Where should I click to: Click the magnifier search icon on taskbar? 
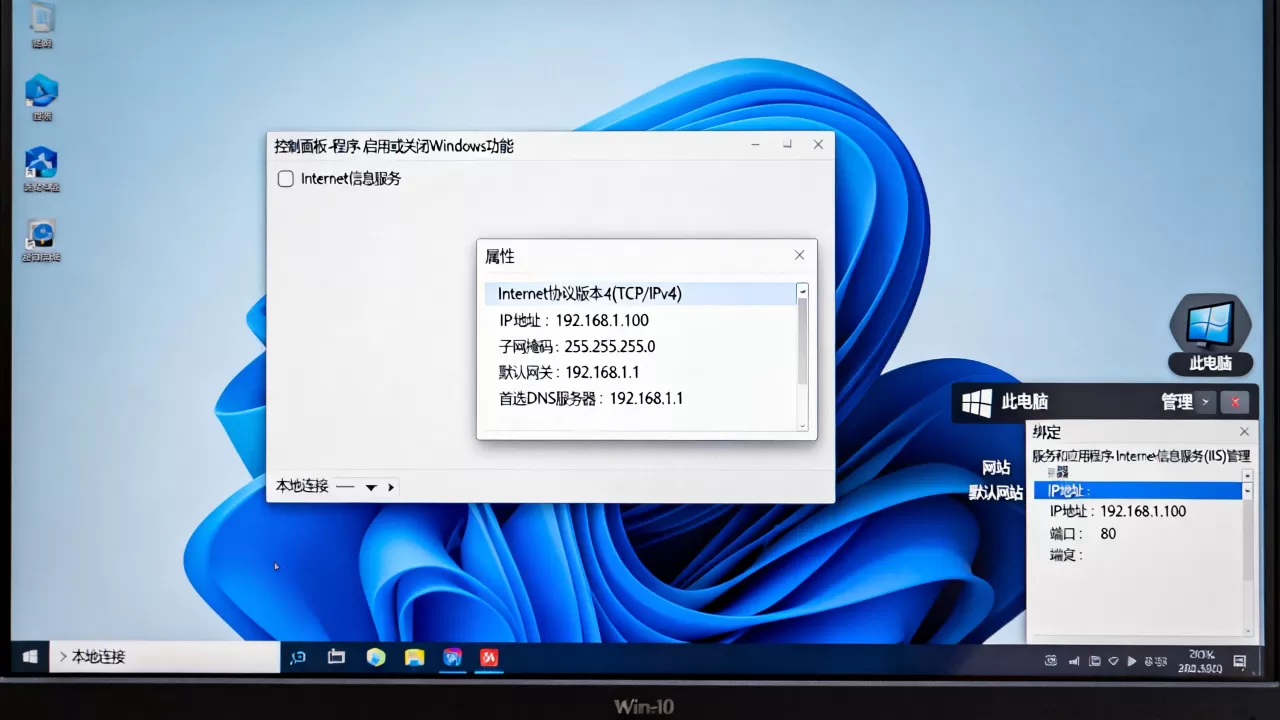tap(297, 657)
